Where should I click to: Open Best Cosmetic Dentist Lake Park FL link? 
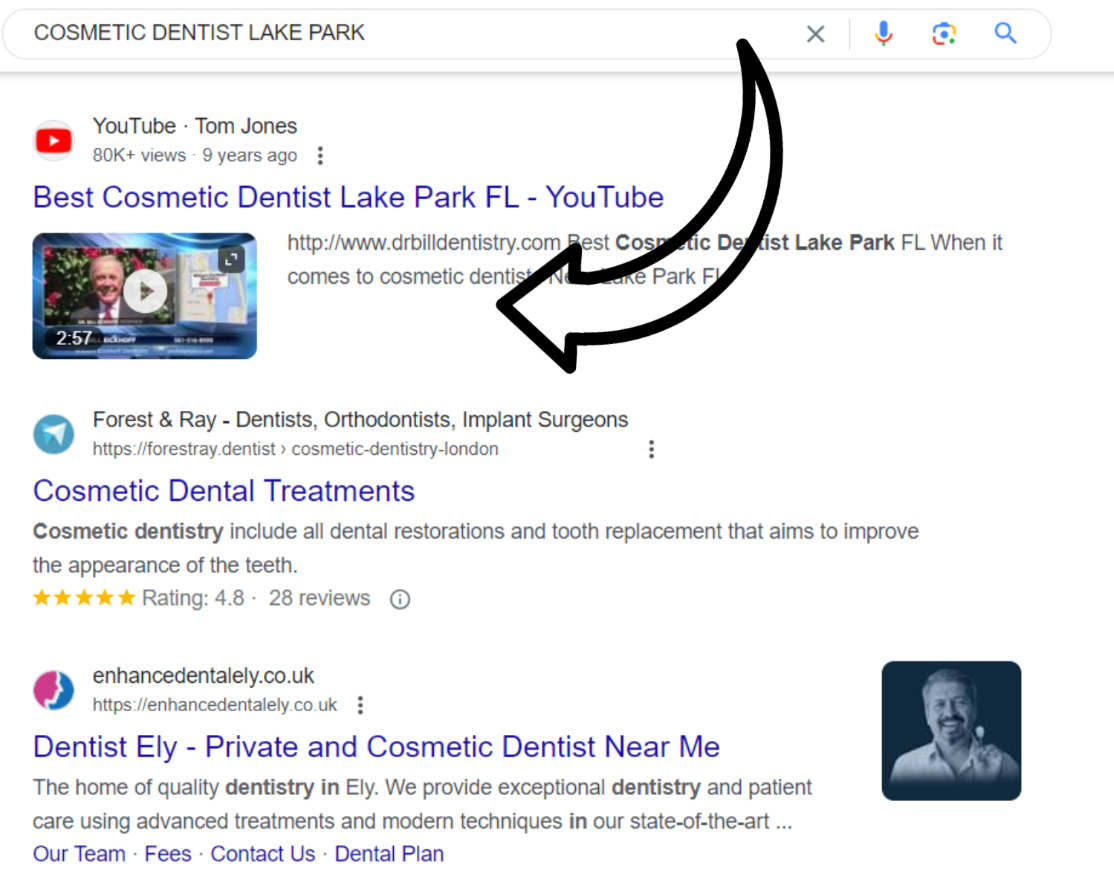[348, 198]
